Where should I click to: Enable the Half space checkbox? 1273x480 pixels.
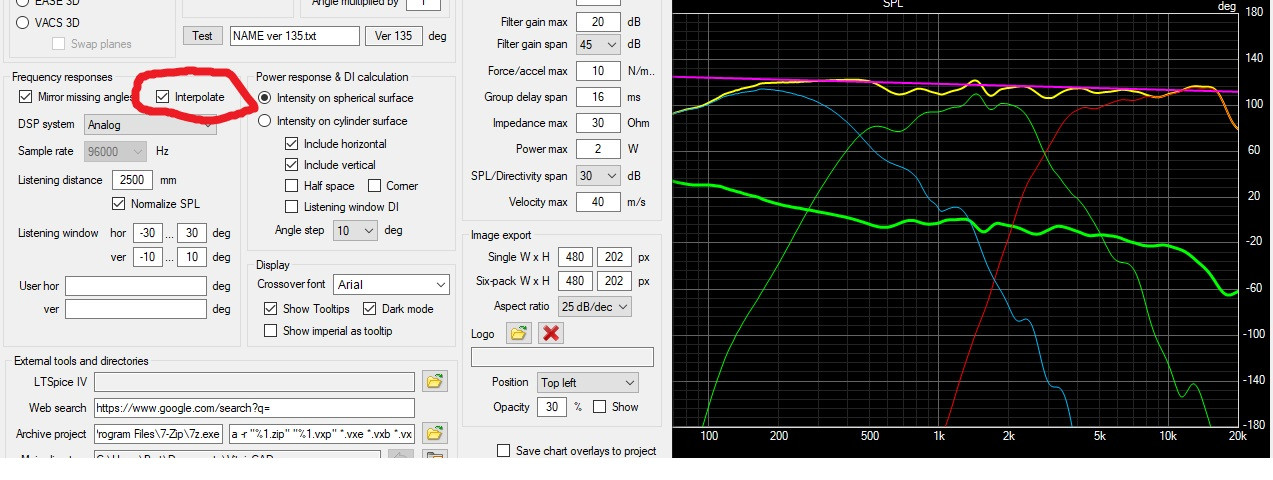click(291, 186)
